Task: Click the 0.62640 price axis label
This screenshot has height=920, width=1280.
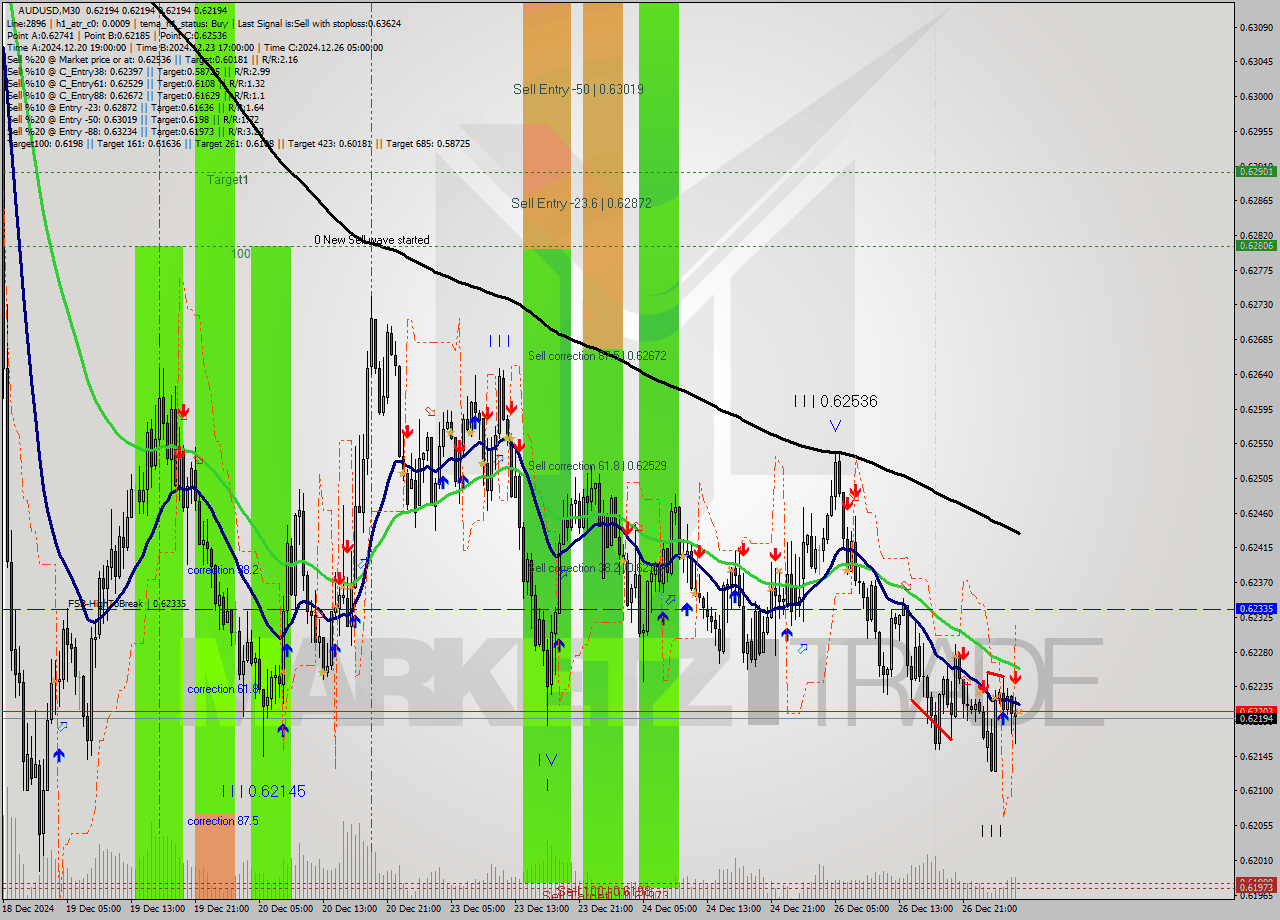Action: click(1256, 374)
